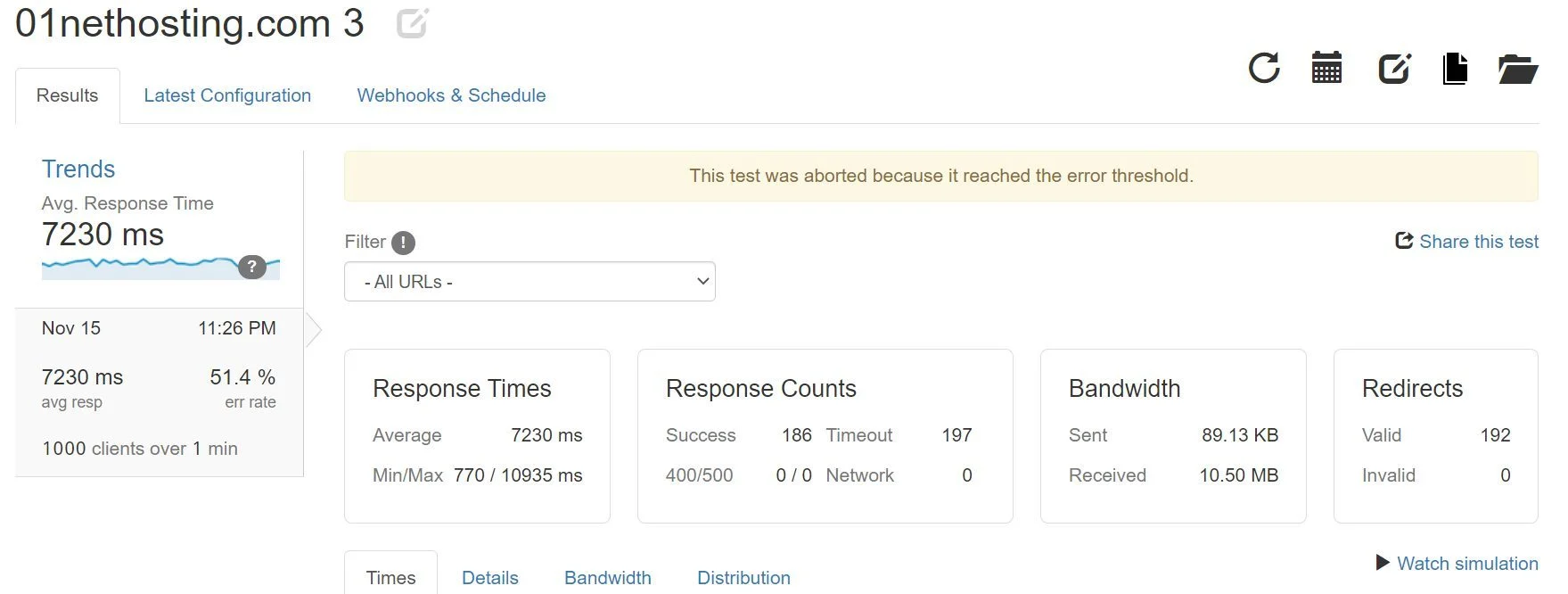This screenshot has width=1568, height=594.
Task: Click the Watch simulation link
Action: pos(1466,563)
